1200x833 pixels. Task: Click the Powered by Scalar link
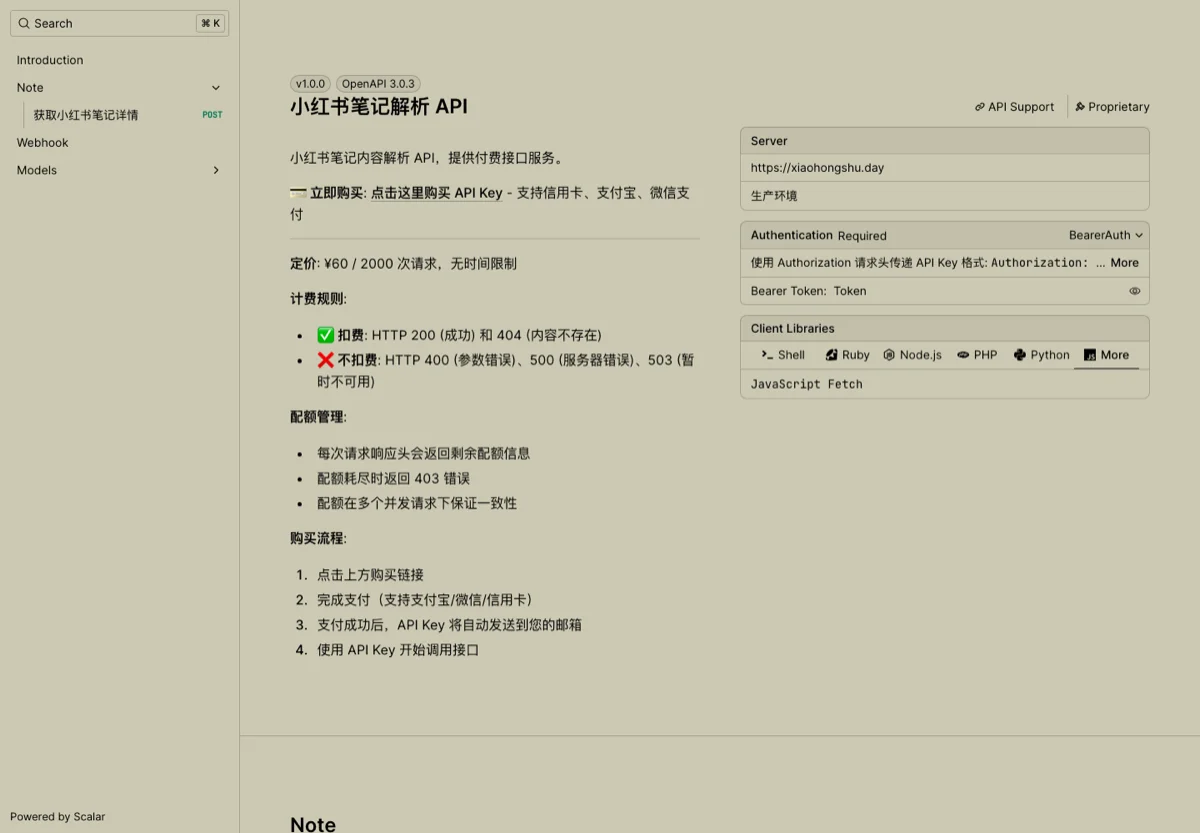click(x=57, y=816)
